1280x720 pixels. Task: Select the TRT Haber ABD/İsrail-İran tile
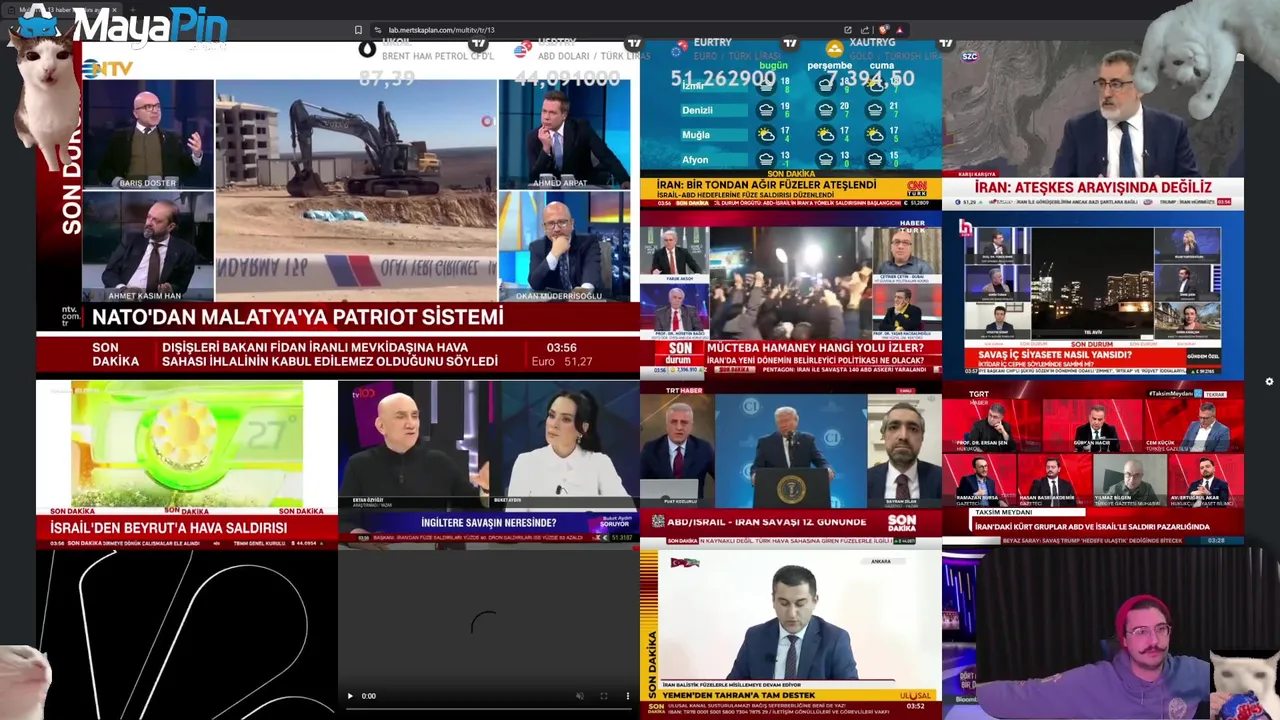tap(790, 464)
